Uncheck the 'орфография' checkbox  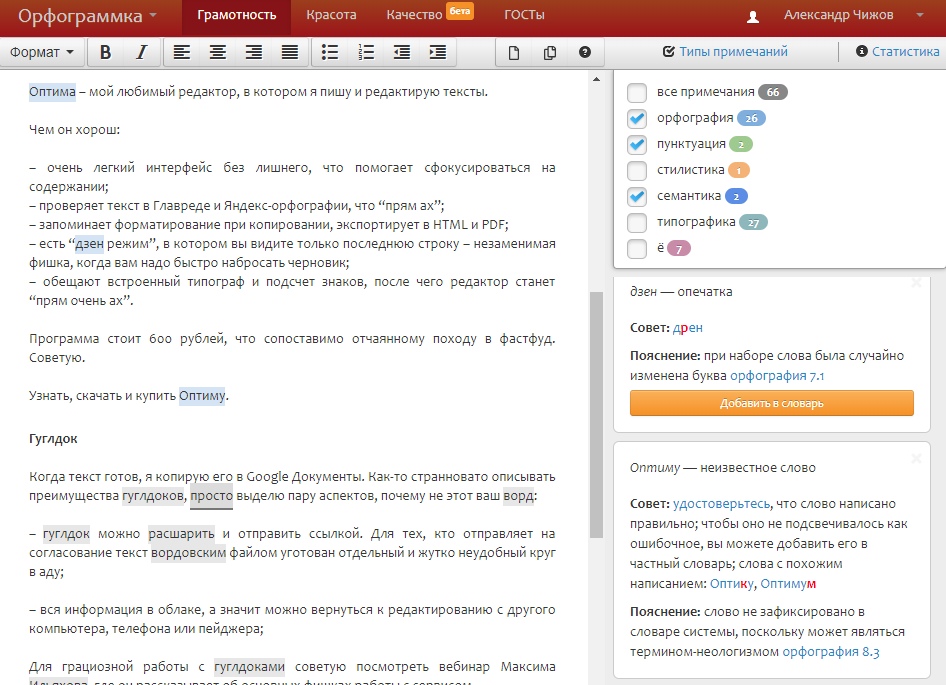637,118
